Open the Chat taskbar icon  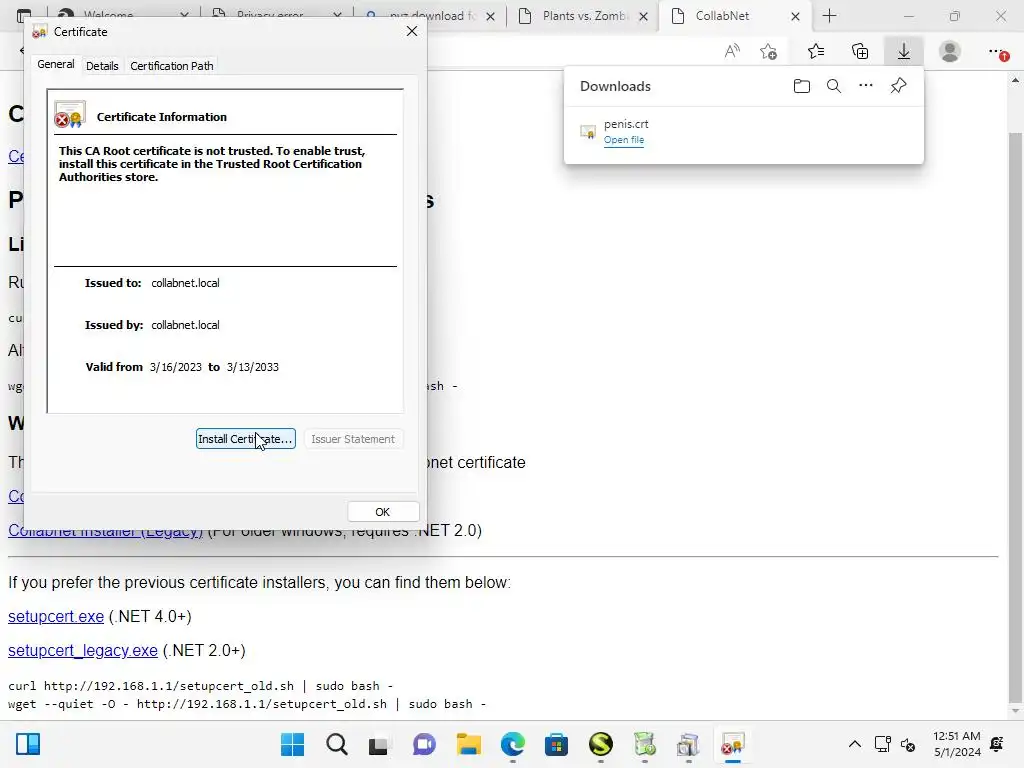424,744
